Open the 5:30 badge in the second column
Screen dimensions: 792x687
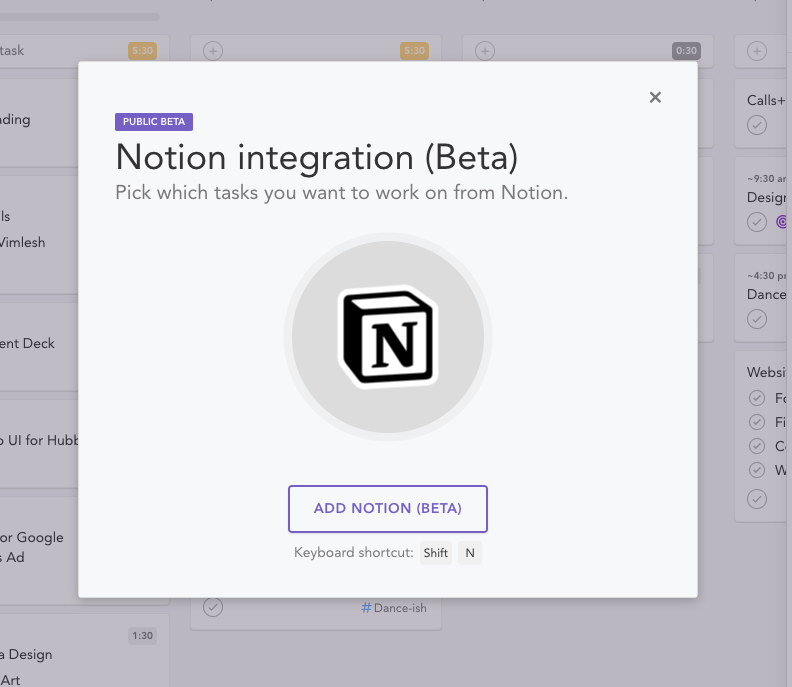point(414,51)
